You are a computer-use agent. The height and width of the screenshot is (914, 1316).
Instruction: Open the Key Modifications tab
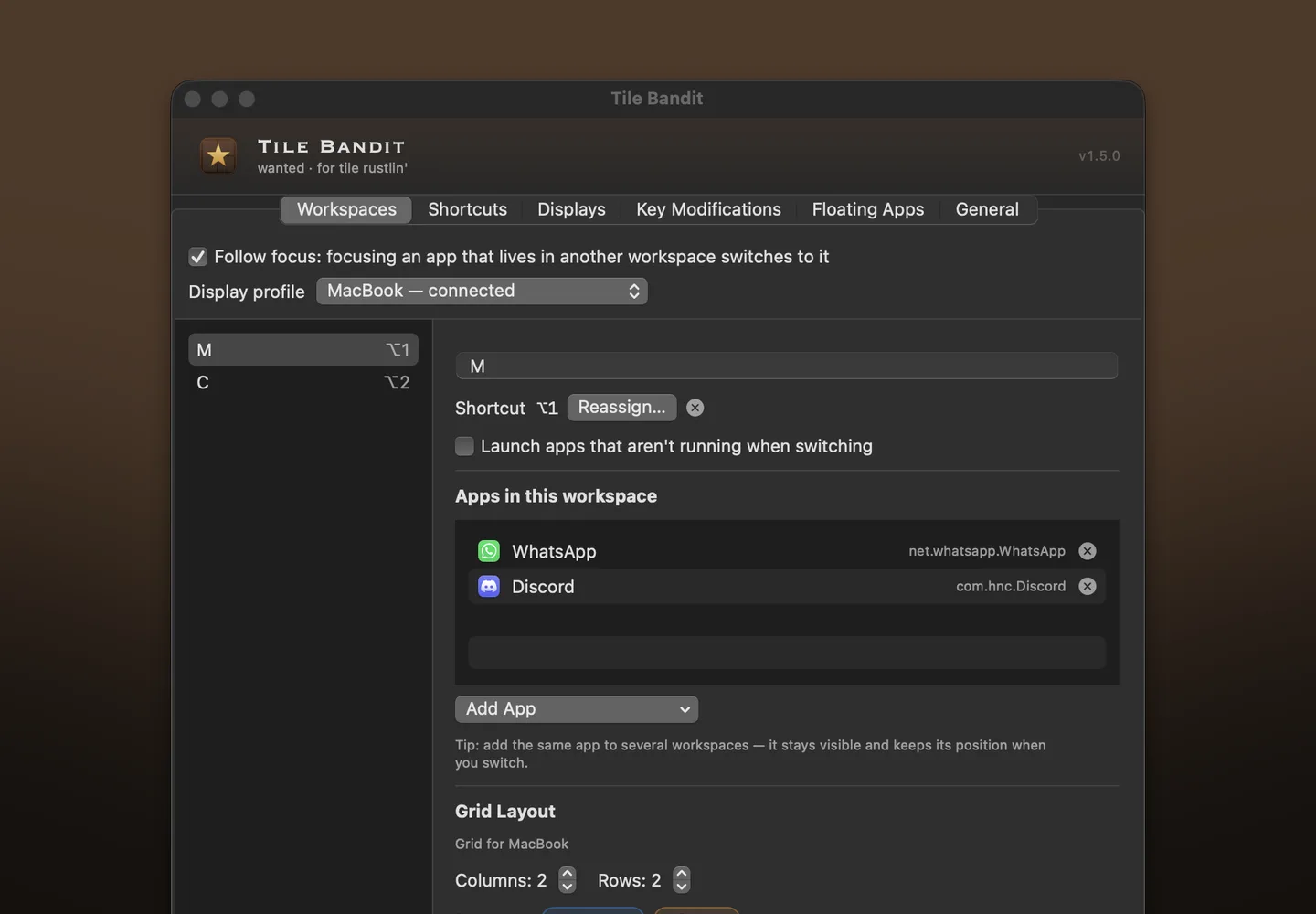pyautogui.click(x=708, y=209)
